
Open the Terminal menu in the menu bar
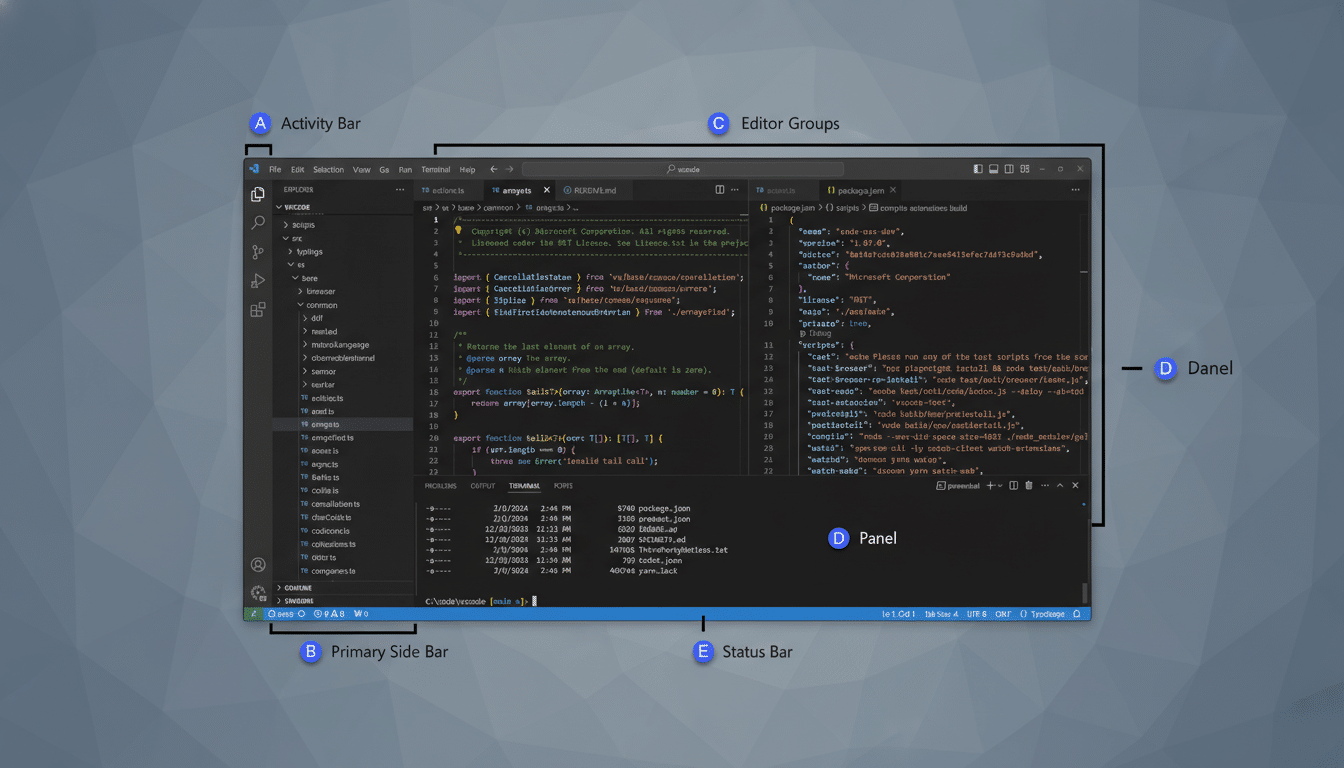click(x=434, y=169)
